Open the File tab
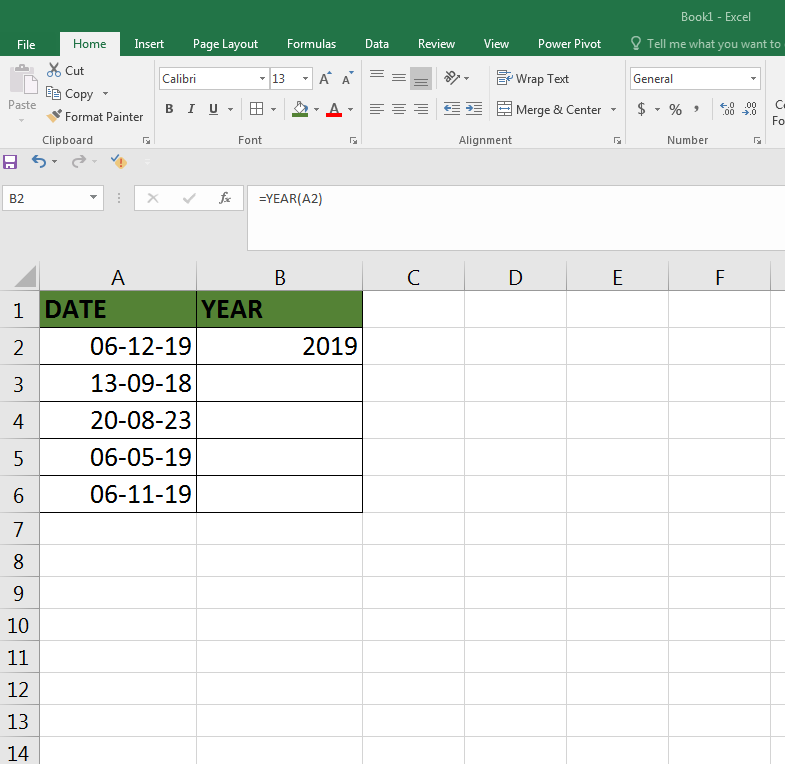Image resolution: width=785 pixels, height=764 pixels. point(26,45)
